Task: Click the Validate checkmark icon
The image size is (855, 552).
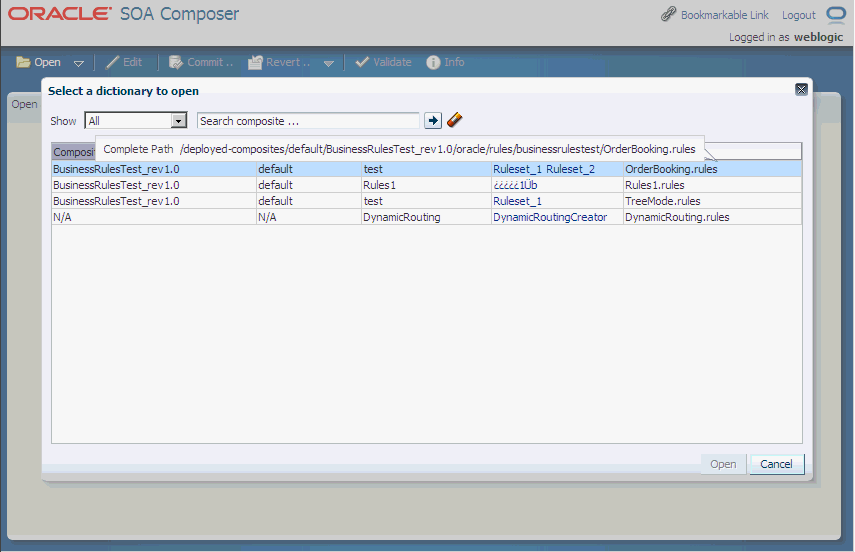Action: point(362,62)
